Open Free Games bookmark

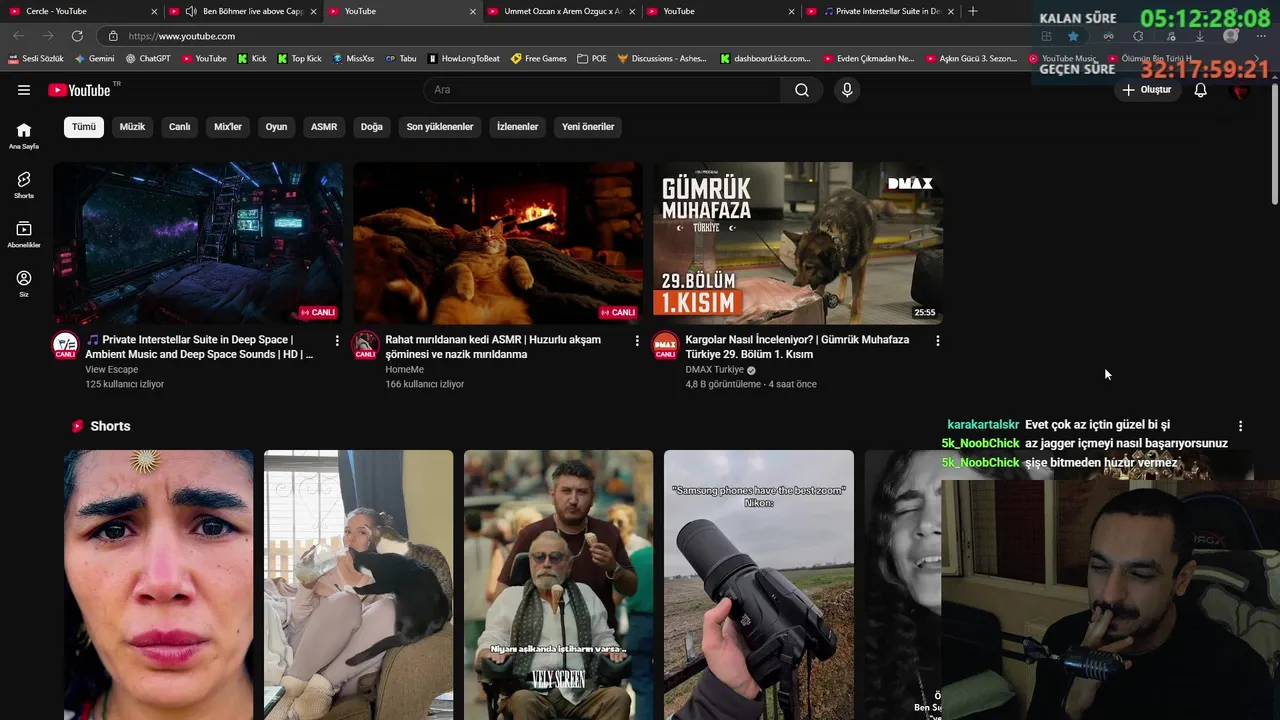click(x=539, y=59)
